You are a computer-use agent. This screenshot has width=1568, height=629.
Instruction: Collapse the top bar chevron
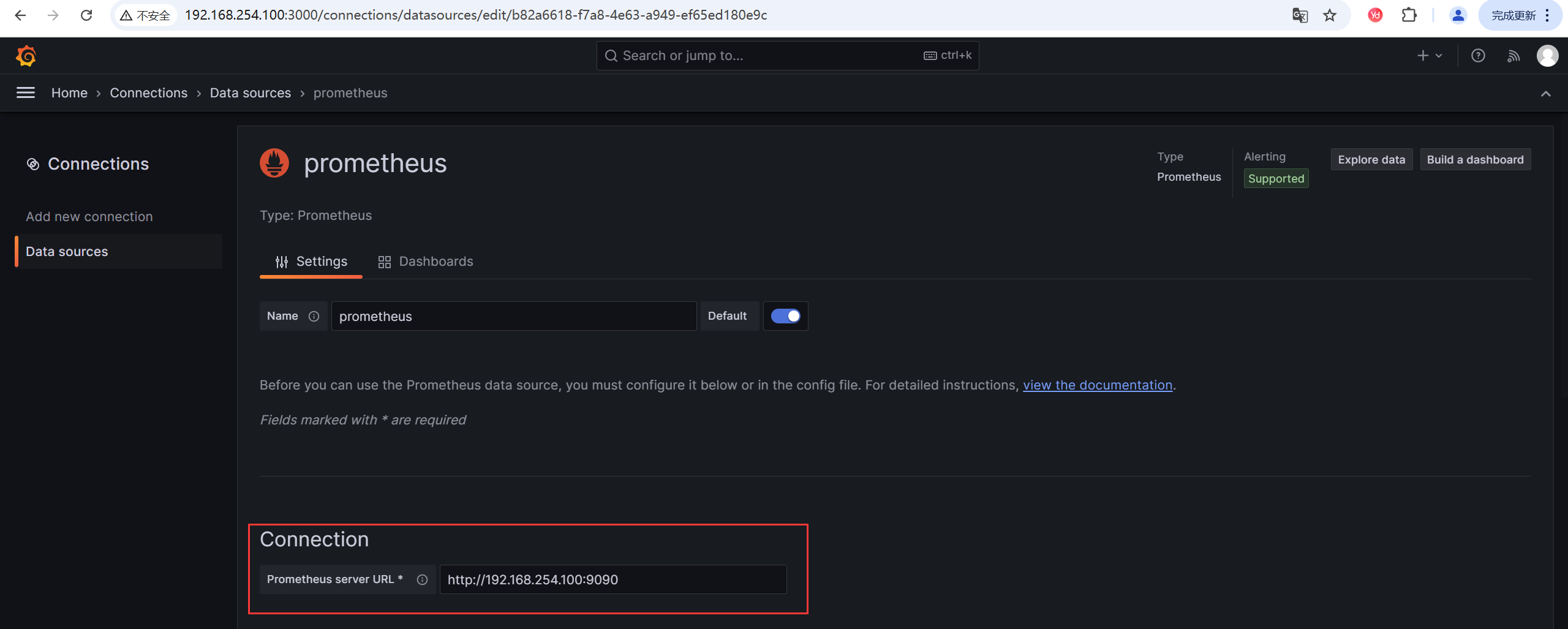pos(1545,93)
